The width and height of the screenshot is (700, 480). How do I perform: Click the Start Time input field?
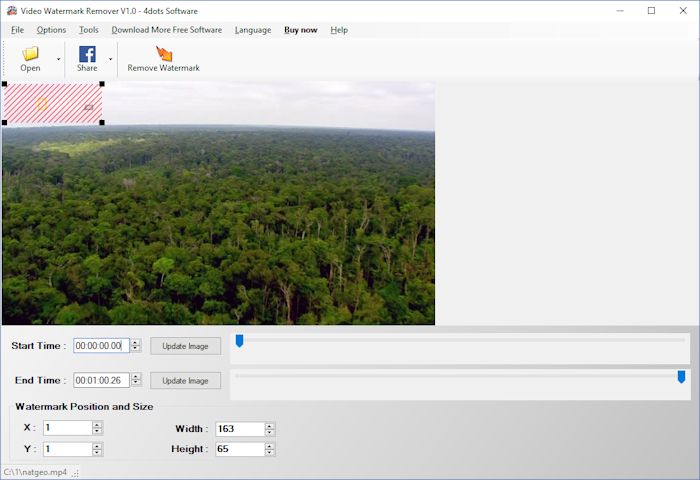click(x=101, y=346)
